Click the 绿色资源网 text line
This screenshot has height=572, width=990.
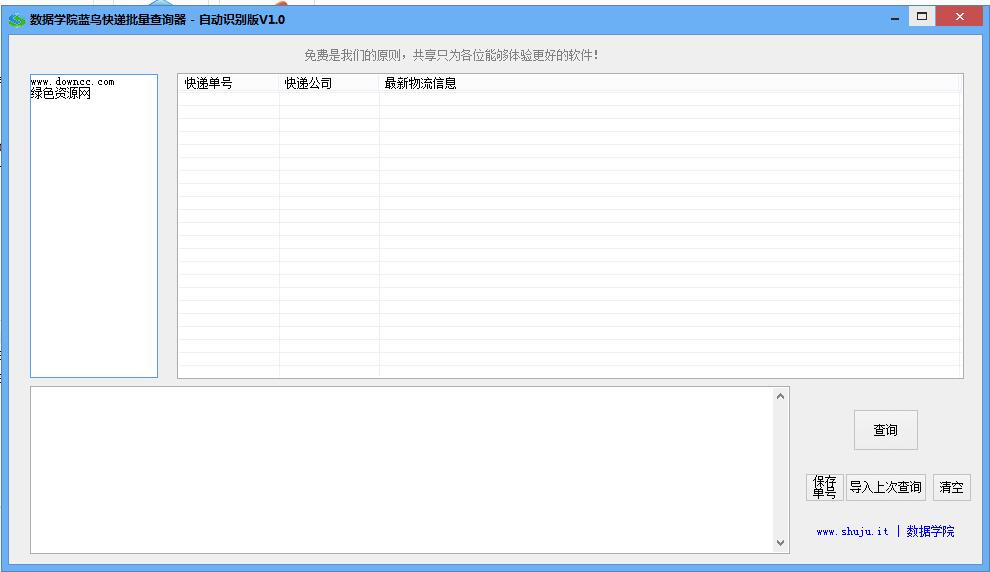coord(61,93)
